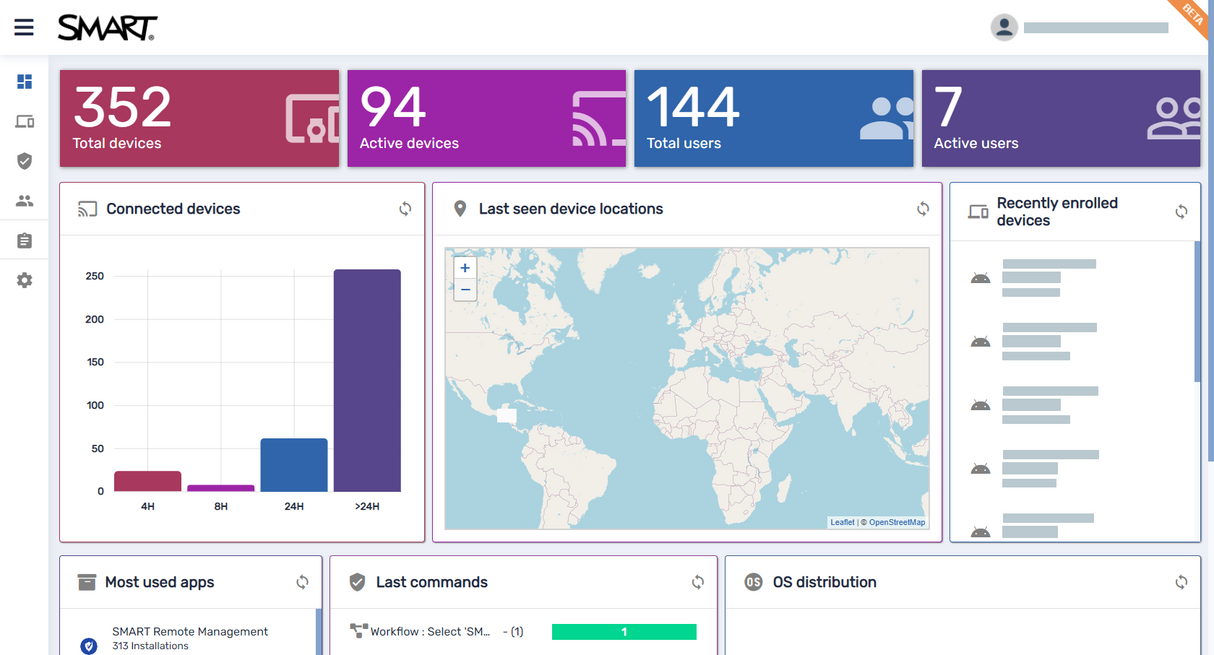This screenshot has width=1214, height=655.
Task: Open the Settings gear in sidebar
Action: [x=25, y=281]
